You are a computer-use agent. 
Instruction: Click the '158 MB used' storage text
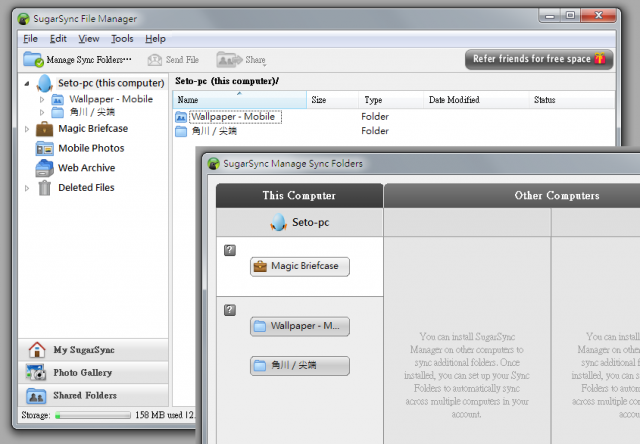click(x=159, y=415)
